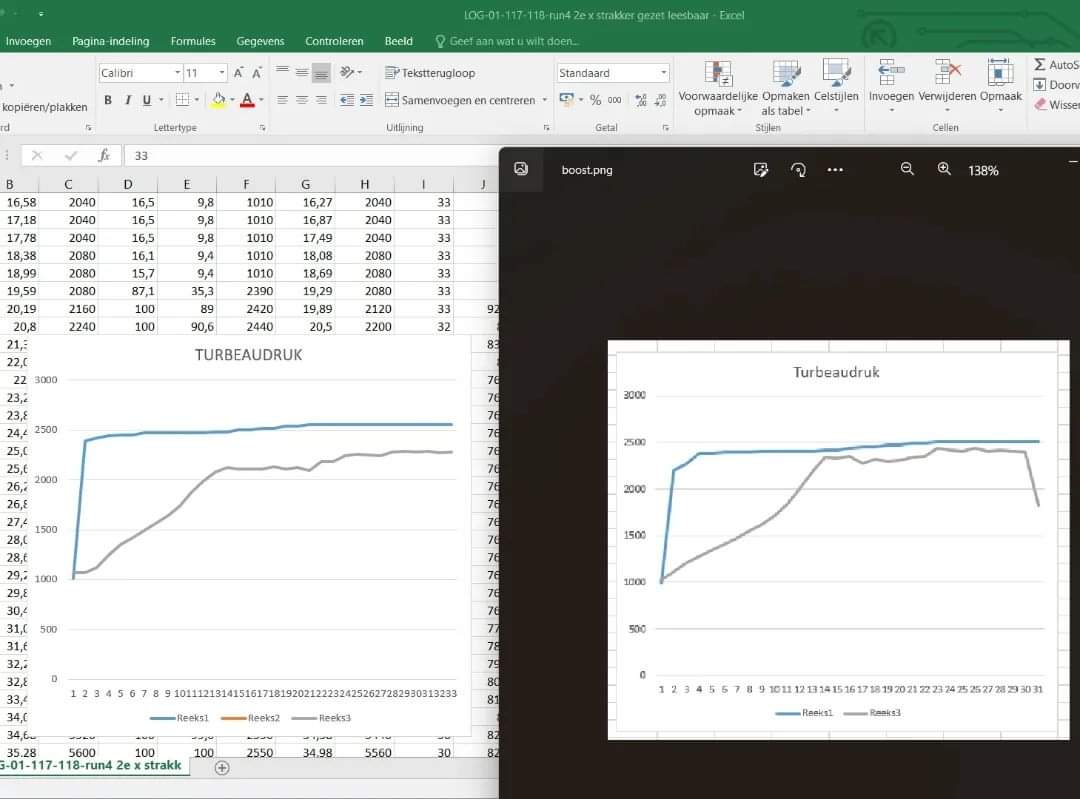Toggle the active bottom align button
This screenshot has width=1080, height=799.
(x=321, y=72)
